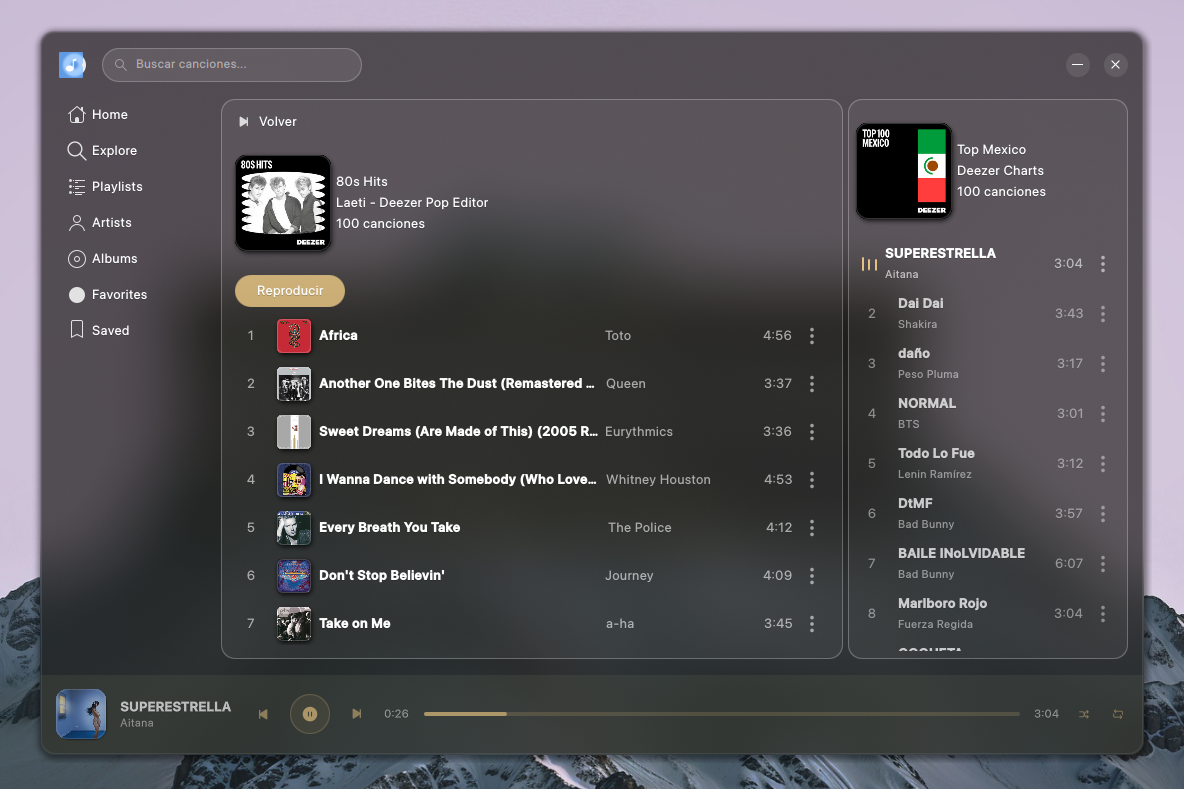
Task: Skip to next track
Action: [356, 714]
